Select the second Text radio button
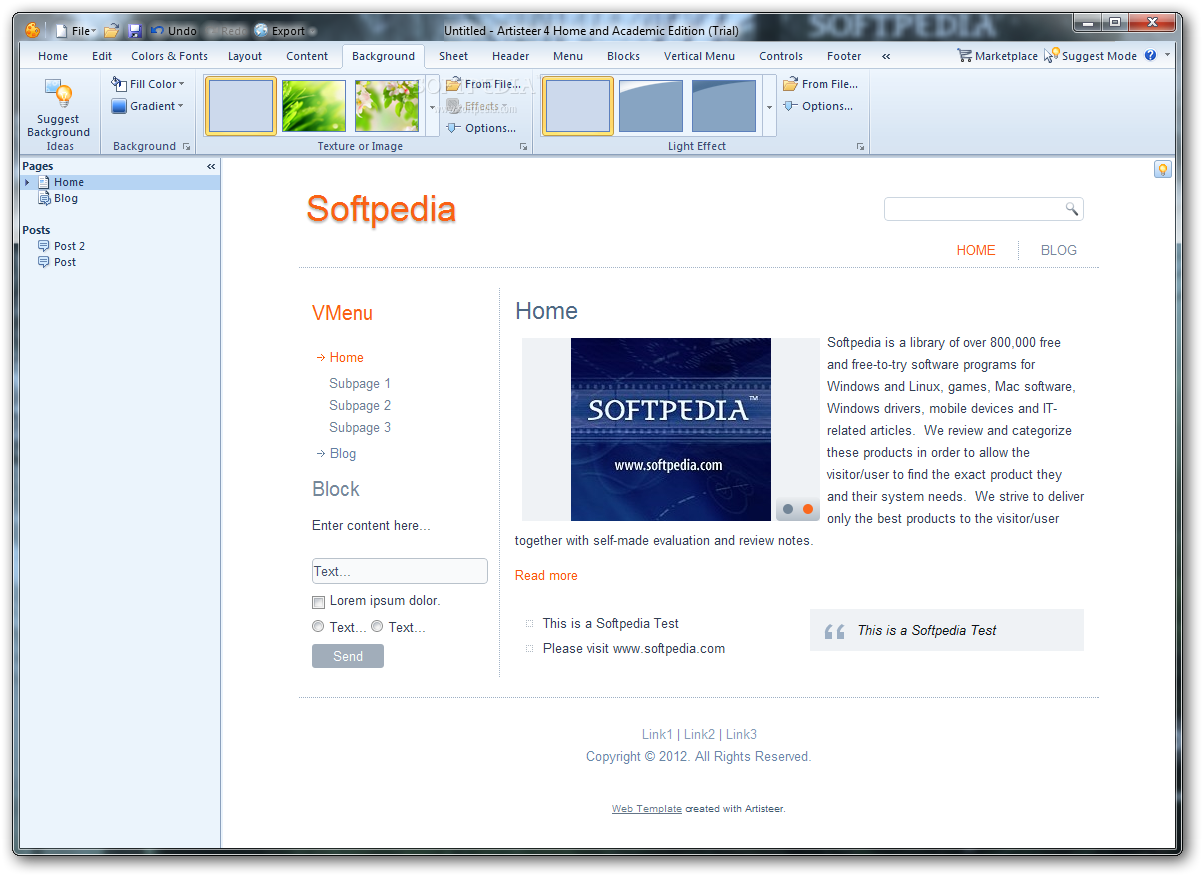 coord(377,627)
